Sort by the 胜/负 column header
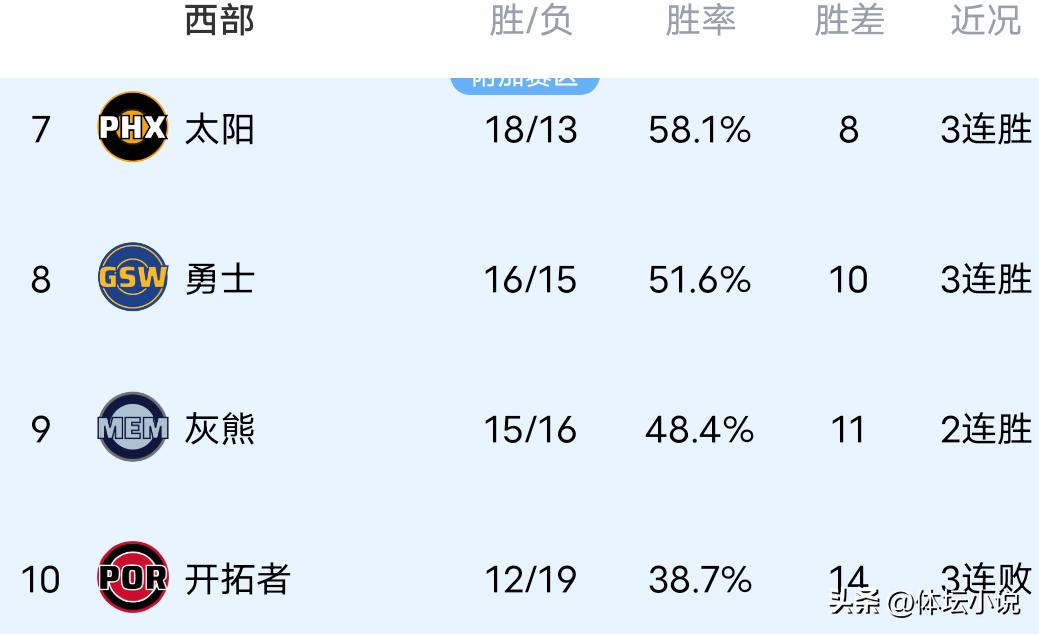The height and width of the screenshot is (634, 1039). [x=530, y=20]
